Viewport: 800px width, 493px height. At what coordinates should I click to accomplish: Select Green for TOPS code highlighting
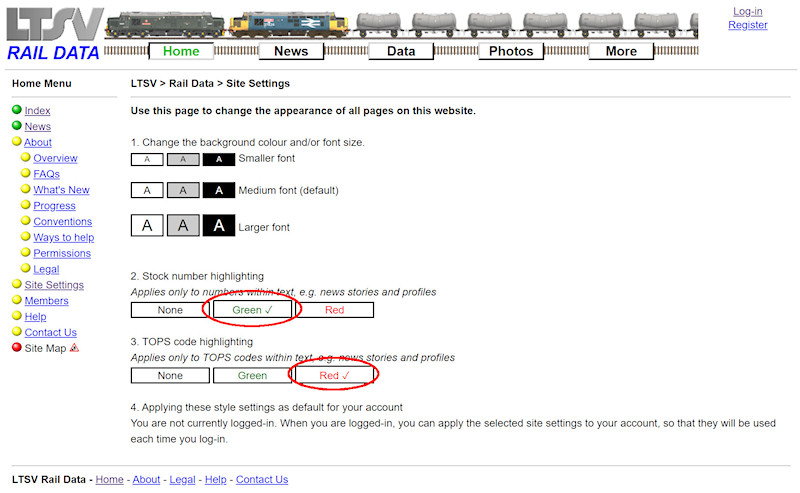(x=252, y=376)
